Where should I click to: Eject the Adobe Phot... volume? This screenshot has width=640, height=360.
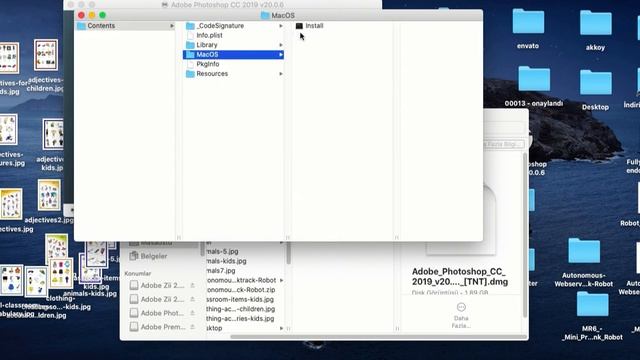[192, 313]
